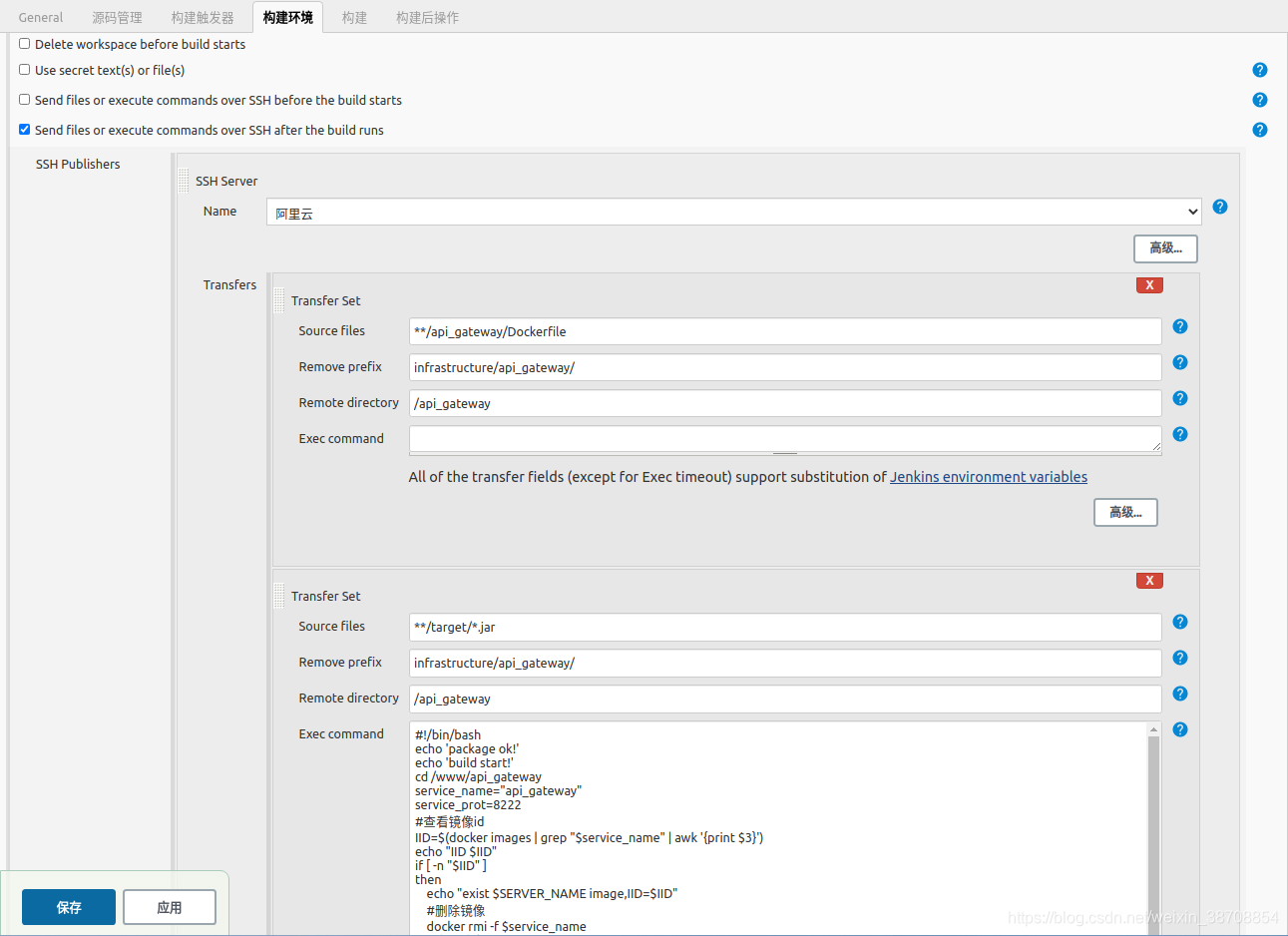Open help for Use secret text(s) or file(s)
The height and width of the screenshot is (936, 1288).
(1259, 70)
